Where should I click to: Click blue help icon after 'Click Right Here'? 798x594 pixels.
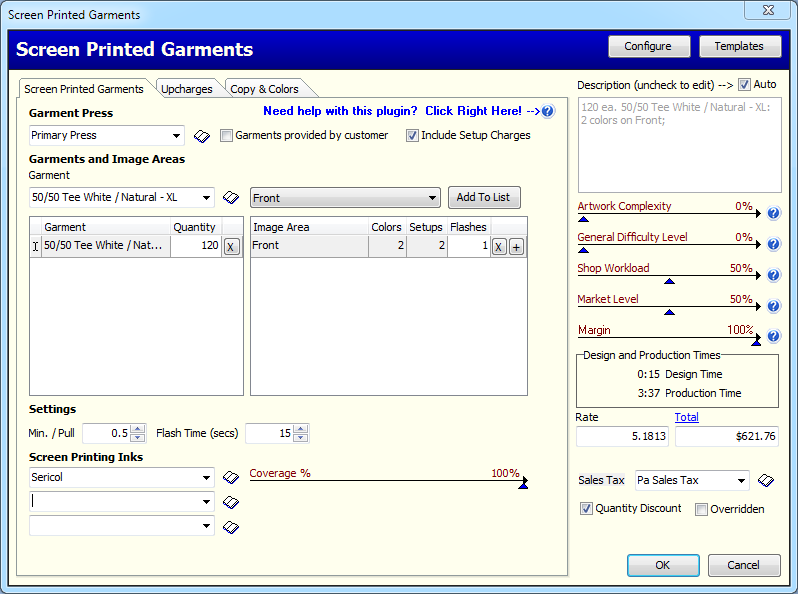click(548, 111)
